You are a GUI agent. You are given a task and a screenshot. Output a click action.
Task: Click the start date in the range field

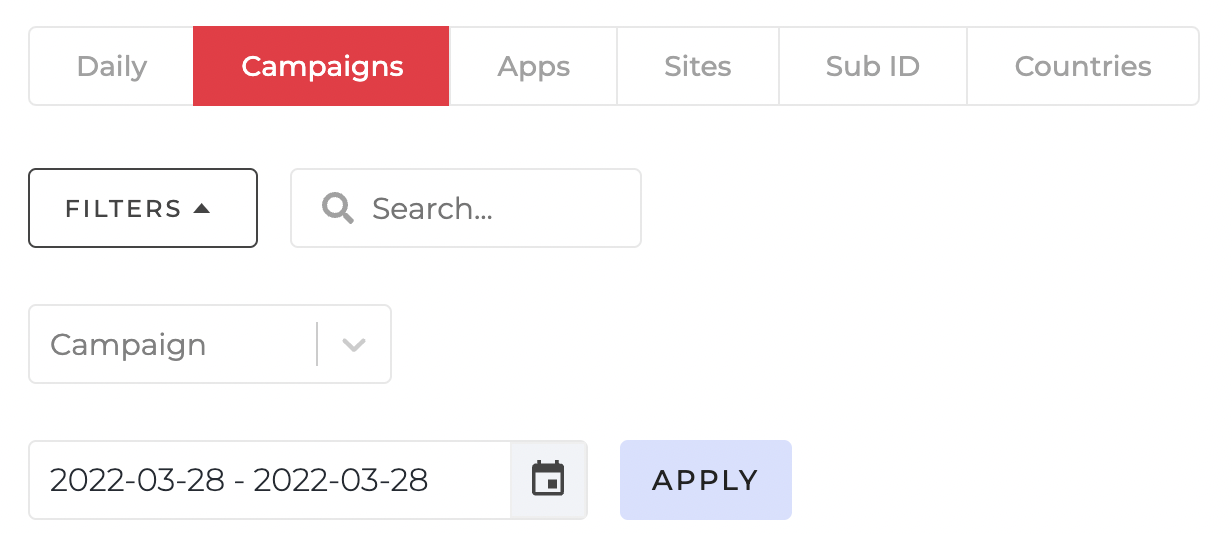[137, 481]
